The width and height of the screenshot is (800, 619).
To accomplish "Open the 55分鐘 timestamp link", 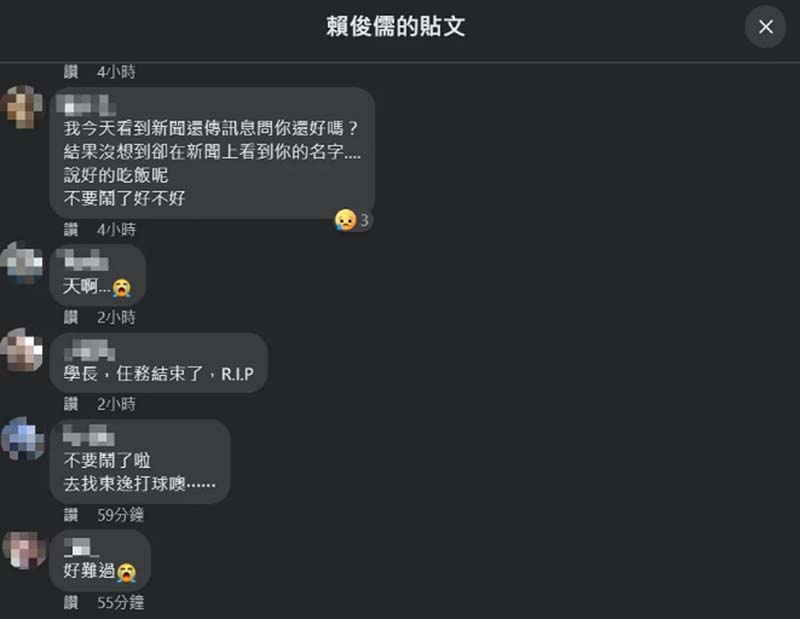I will click(x=120, y=603).
